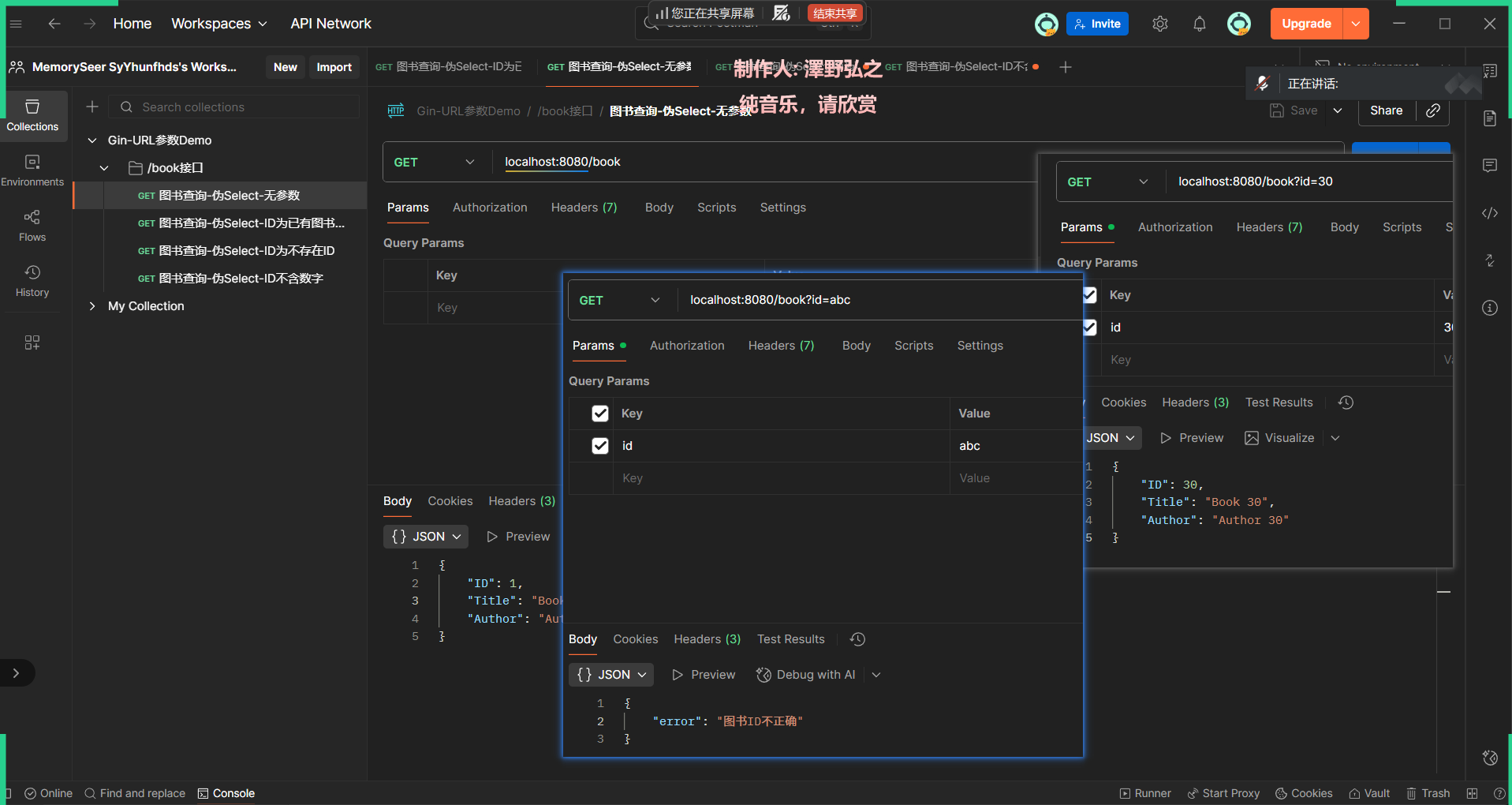This screenshot has height=805, width=1512.
Task: Click the plus icon to add new tab
Action: 1066,67
